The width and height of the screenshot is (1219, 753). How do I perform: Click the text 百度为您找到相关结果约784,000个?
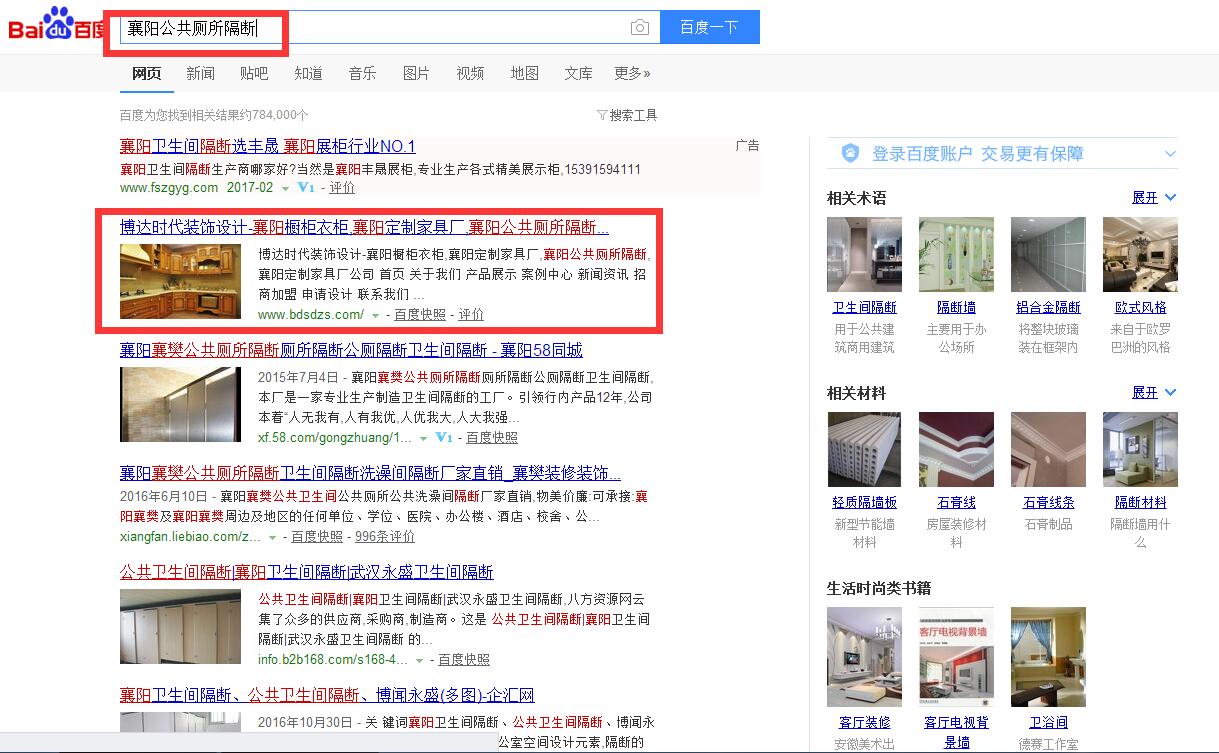point(214,115)
